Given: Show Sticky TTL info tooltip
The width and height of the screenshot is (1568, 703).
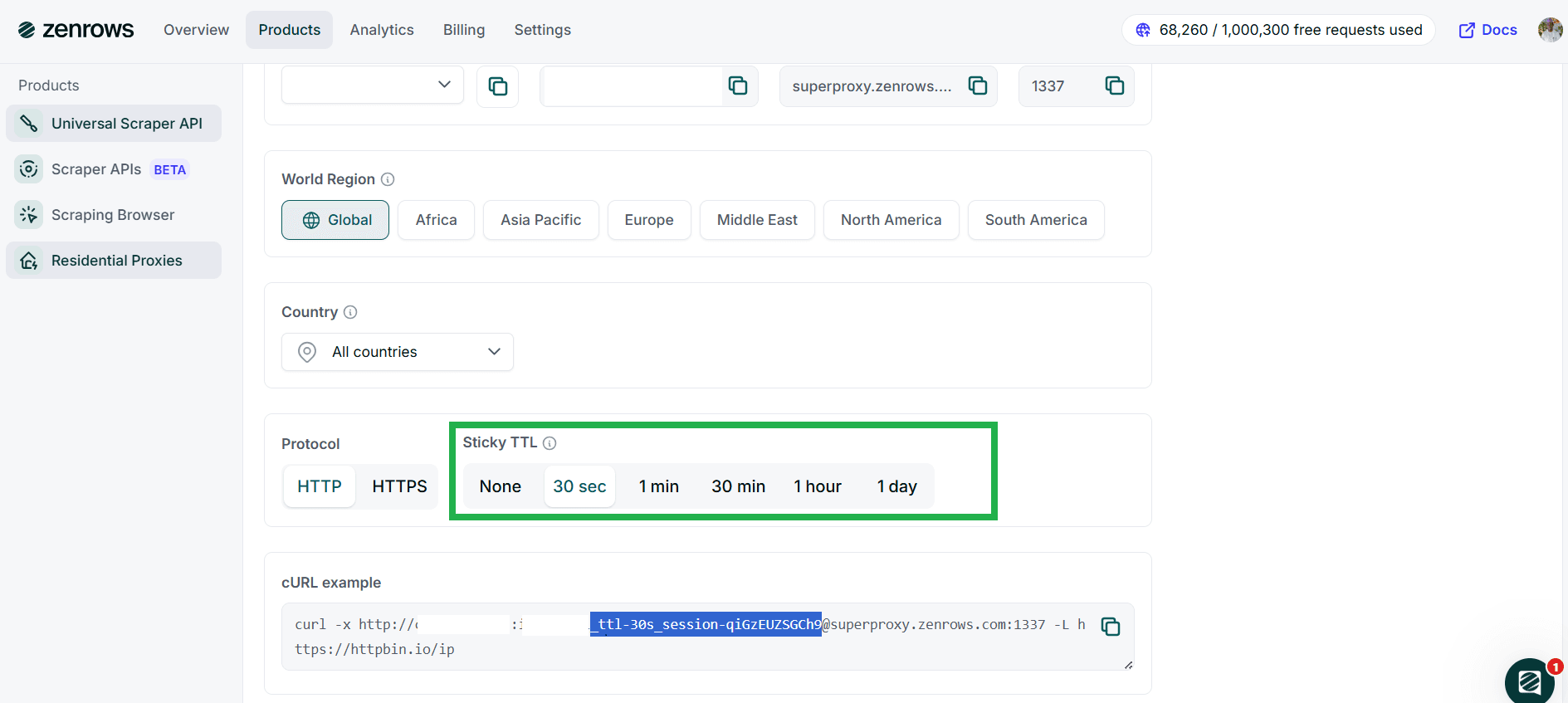Looking at the screenshot, I should pyautogui.click(x=550, y=443).
